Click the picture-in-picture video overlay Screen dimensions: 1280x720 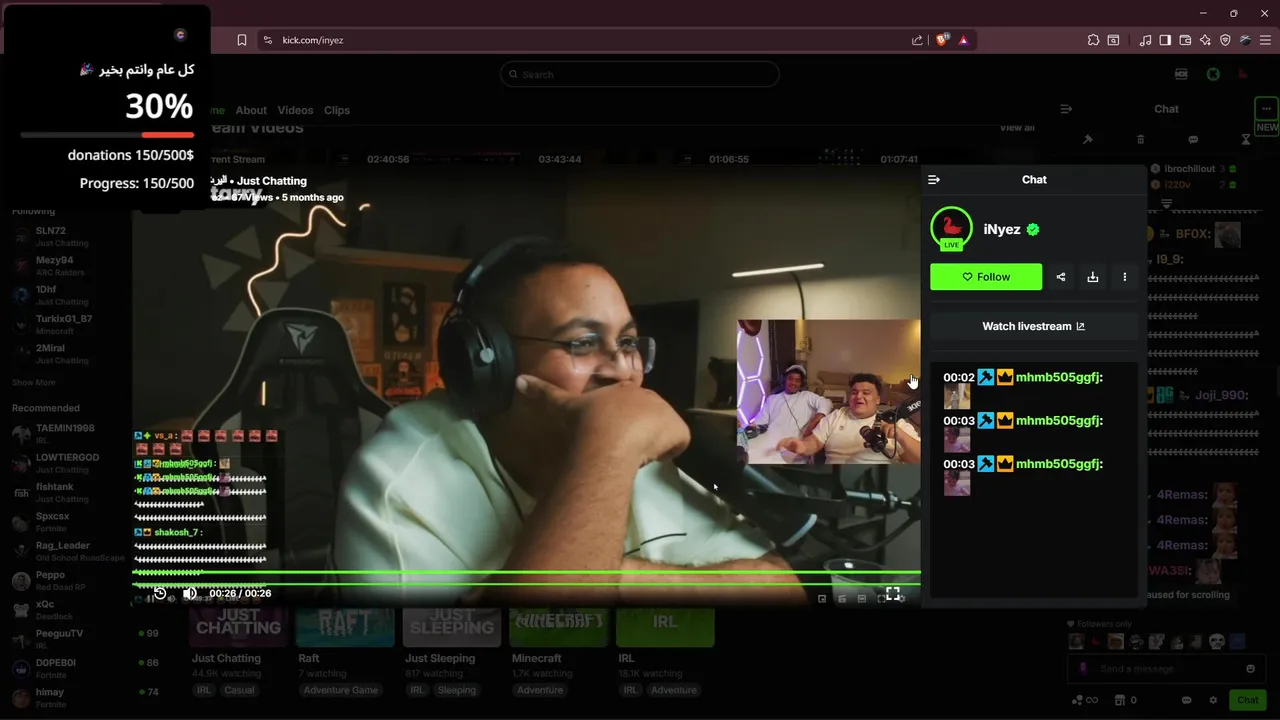click(828, 392)
